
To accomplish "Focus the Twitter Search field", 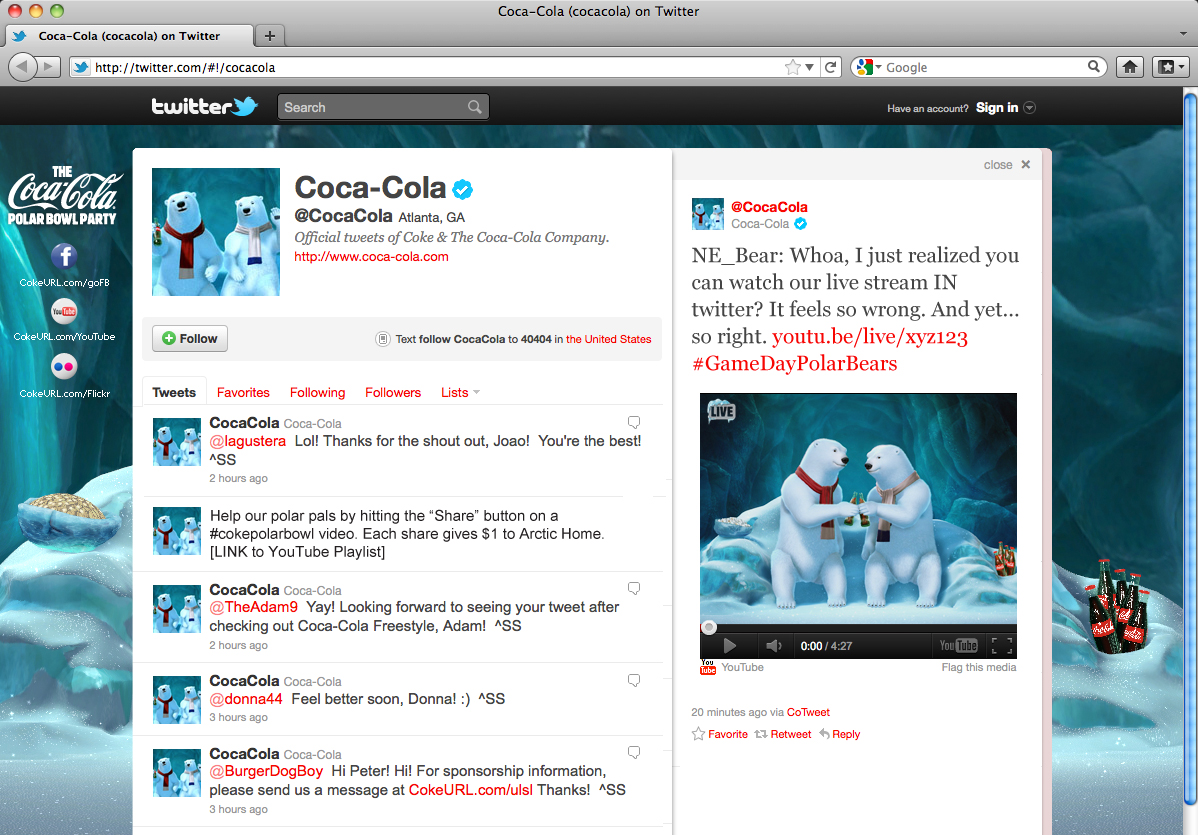I will [x=383, y=107].
